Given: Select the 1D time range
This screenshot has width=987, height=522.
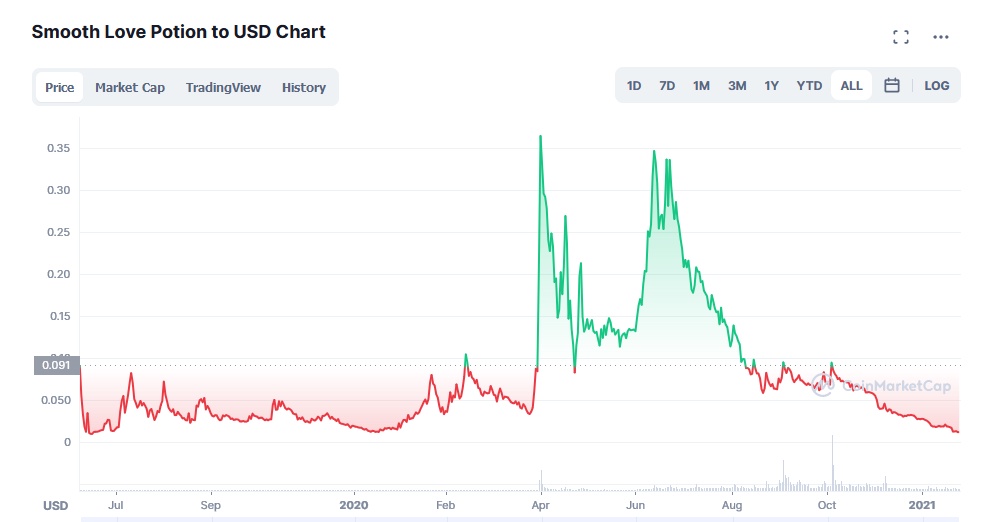Looking at the screenshot, I should [634, 86].
